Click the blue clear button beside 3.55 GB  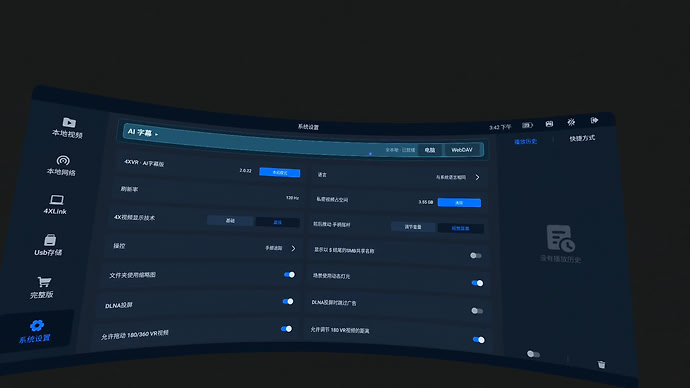459,202
